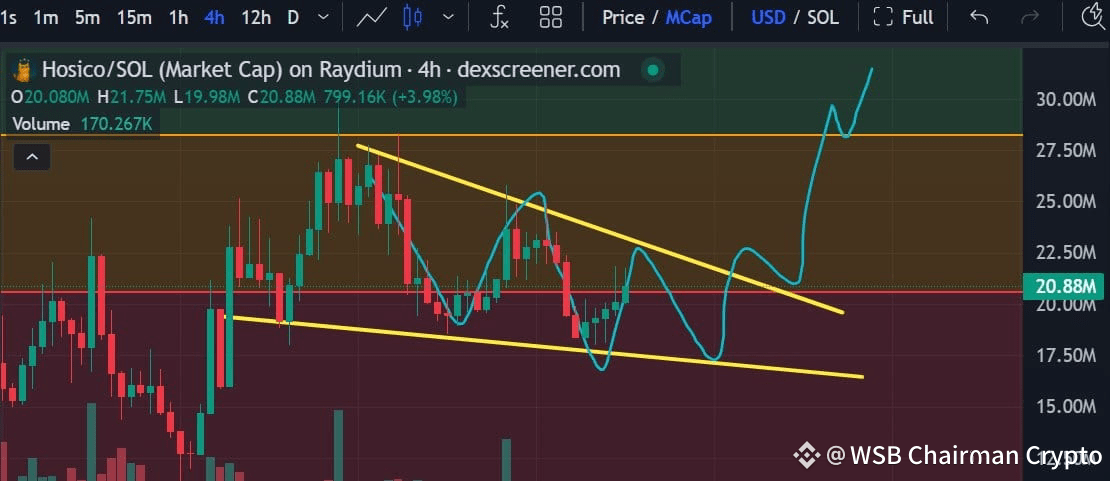Viewport: 1110px width, 481px height.
Task: Select the 5m timeframe
Action: 88,18
